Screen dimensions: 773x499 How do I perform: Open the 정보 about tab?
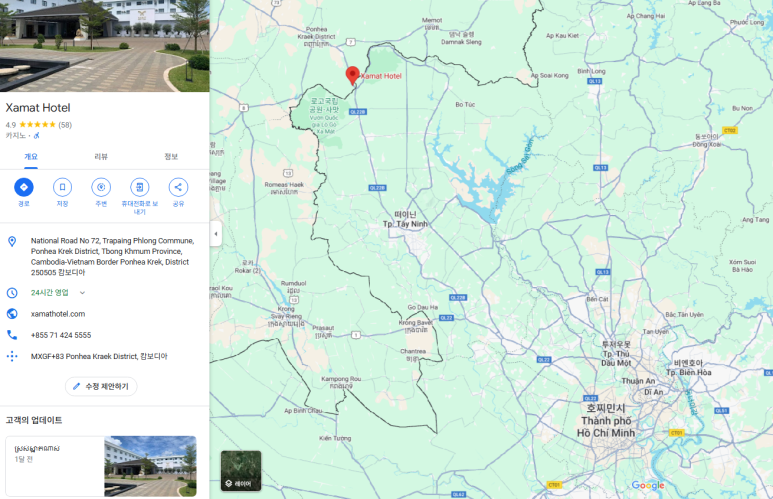[171, 157]
